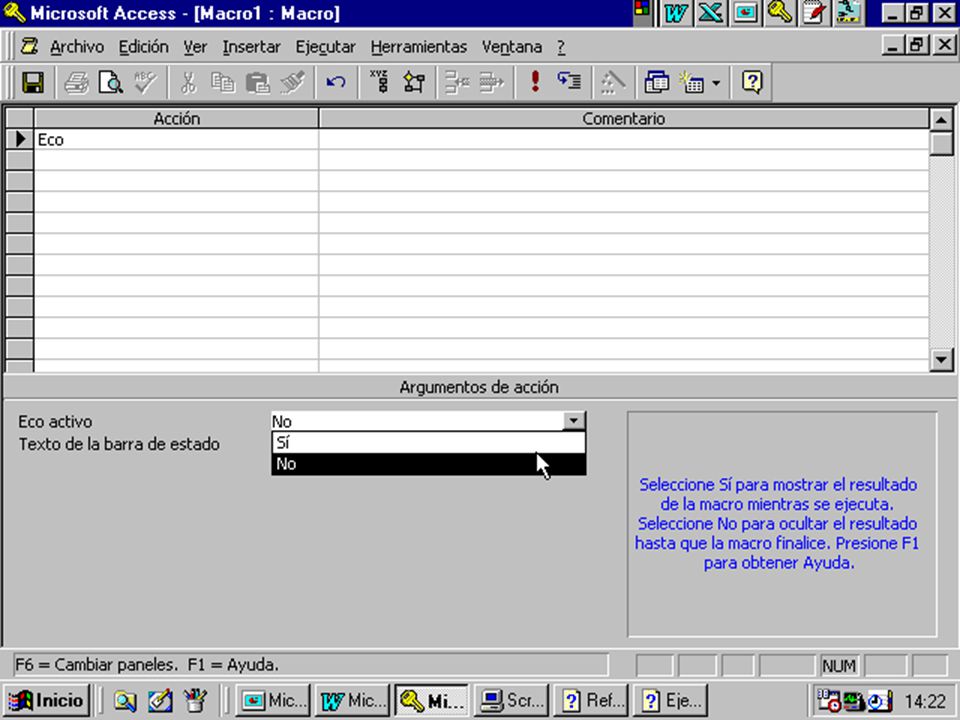Click the calendar alarm tray icon

click(828, 701)
